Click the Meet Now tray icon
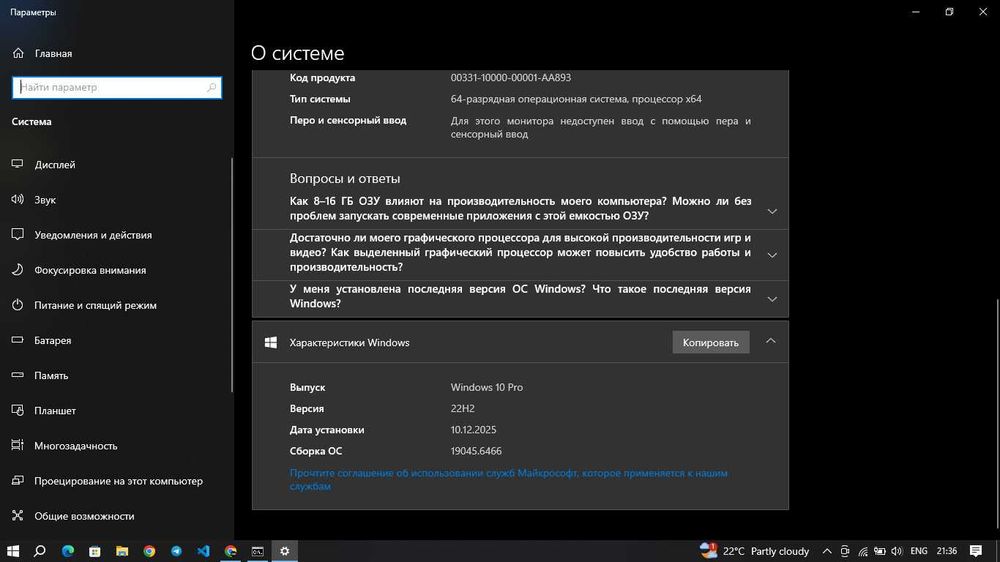Screen dimensions: 1000x562 pos(844,551)
